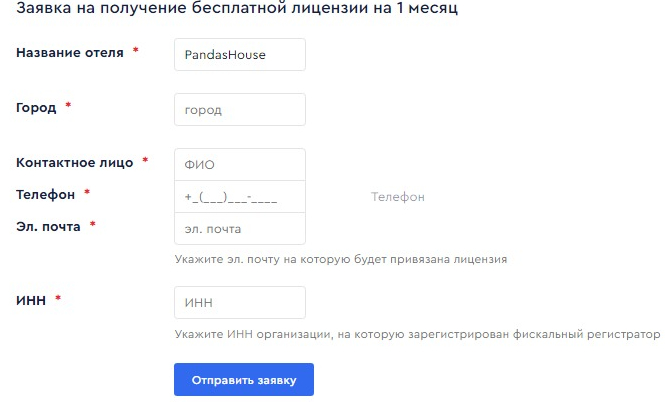Viewport: 665px width, 402px height.
Task: Click red asterisk beside Название отеля
Action: (x=136, y=50)
